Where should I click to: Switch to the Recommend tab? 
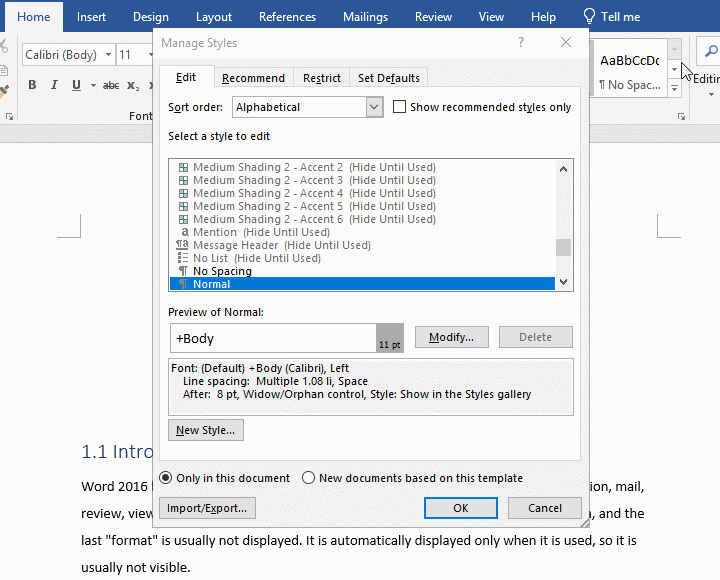click(x=253, y=78)
